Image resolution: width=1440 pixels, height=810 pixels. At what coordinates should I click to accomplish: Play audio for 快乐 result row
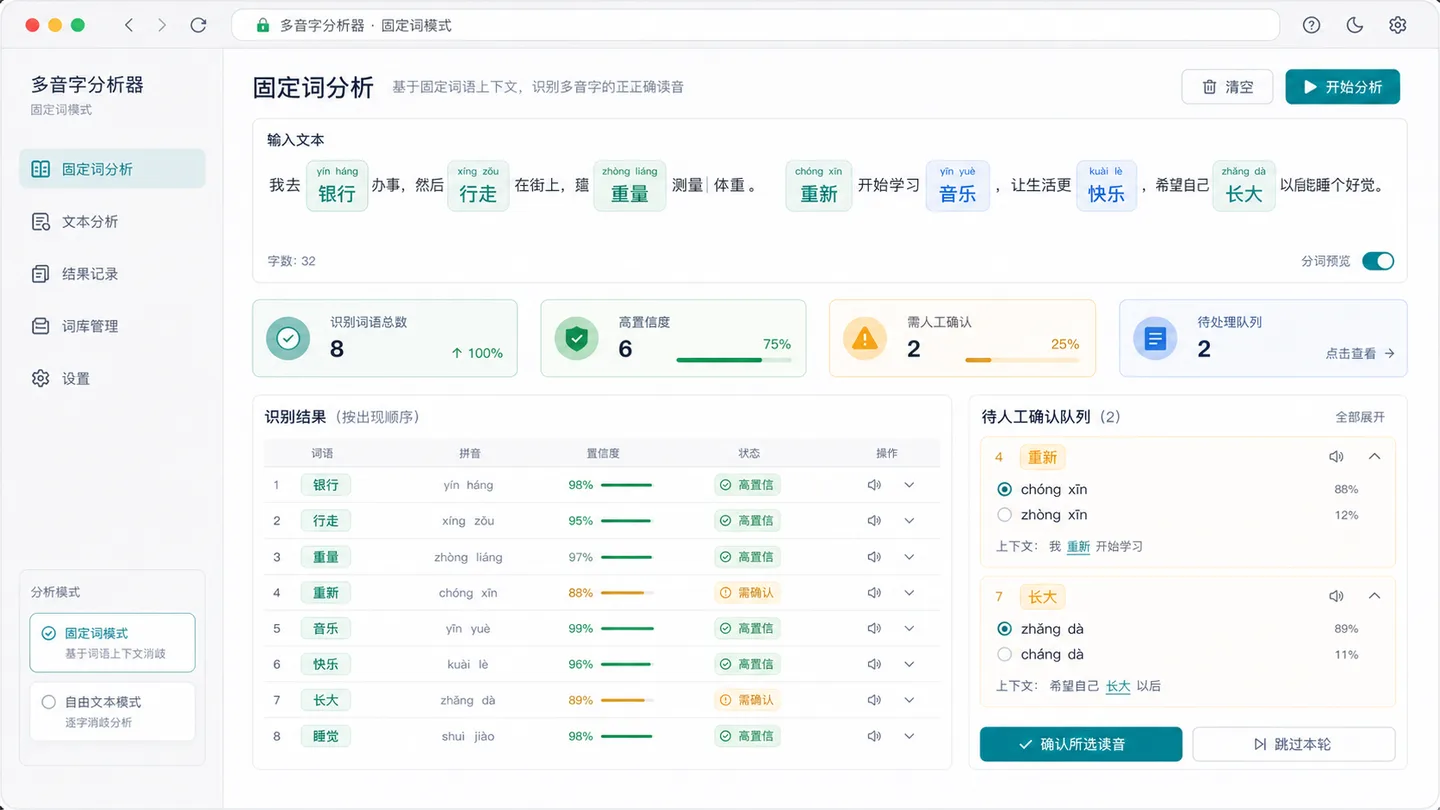pos(874,664)
